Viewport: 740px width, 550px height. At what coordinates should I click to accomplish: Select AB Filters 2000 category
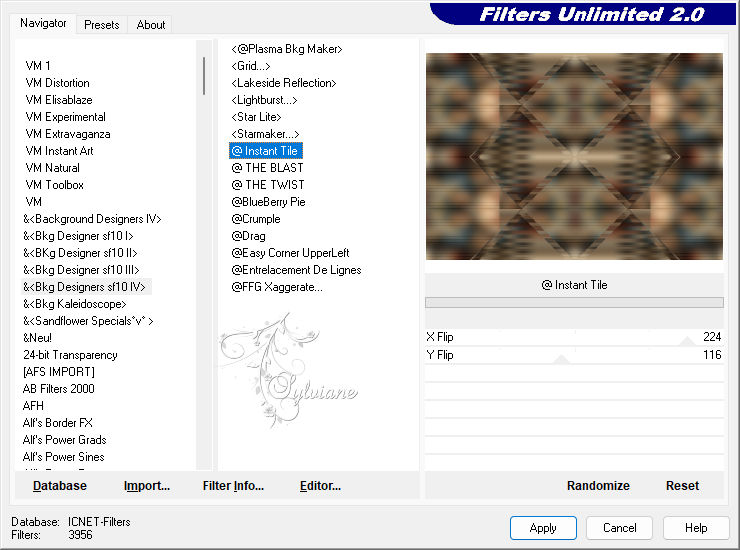[59, 389]
